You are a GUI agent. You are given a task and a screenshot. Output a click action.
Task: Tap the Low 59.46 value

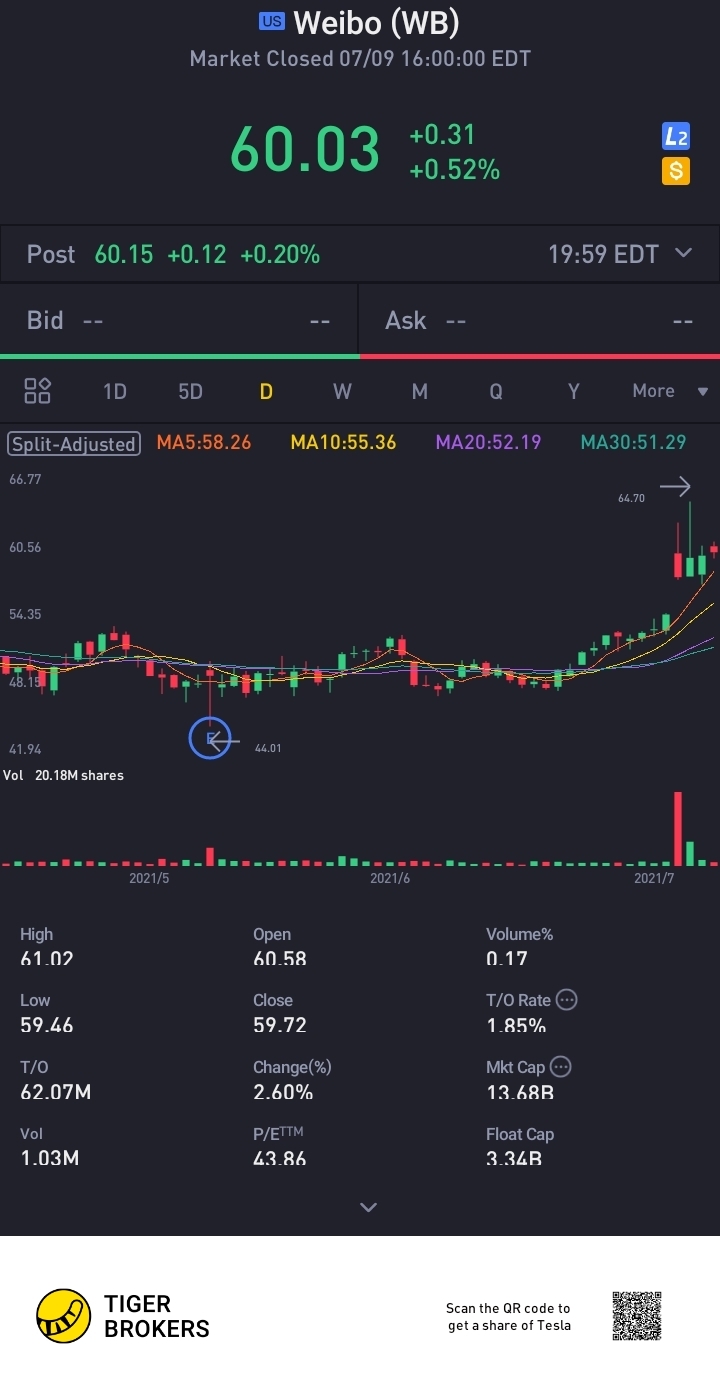(47, 1025)
